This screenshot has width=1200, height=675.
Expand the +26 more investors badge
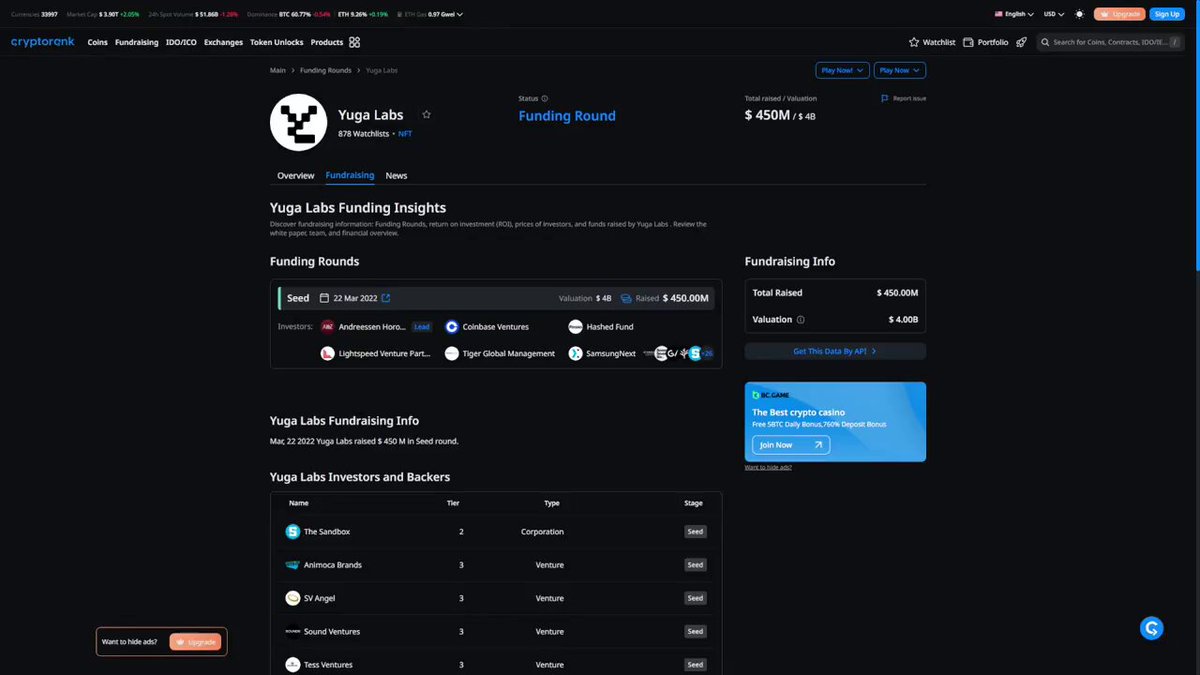coord(707,353)
